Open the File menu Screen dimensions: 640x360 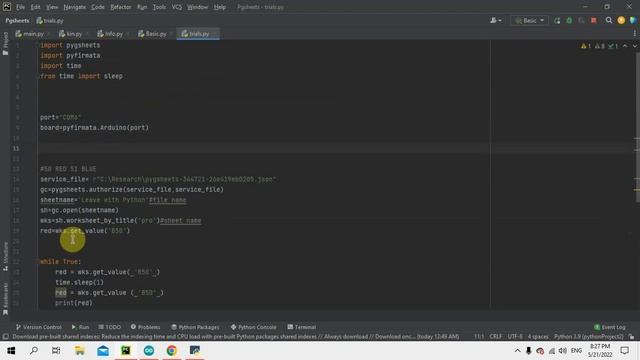tap(20, 7)
